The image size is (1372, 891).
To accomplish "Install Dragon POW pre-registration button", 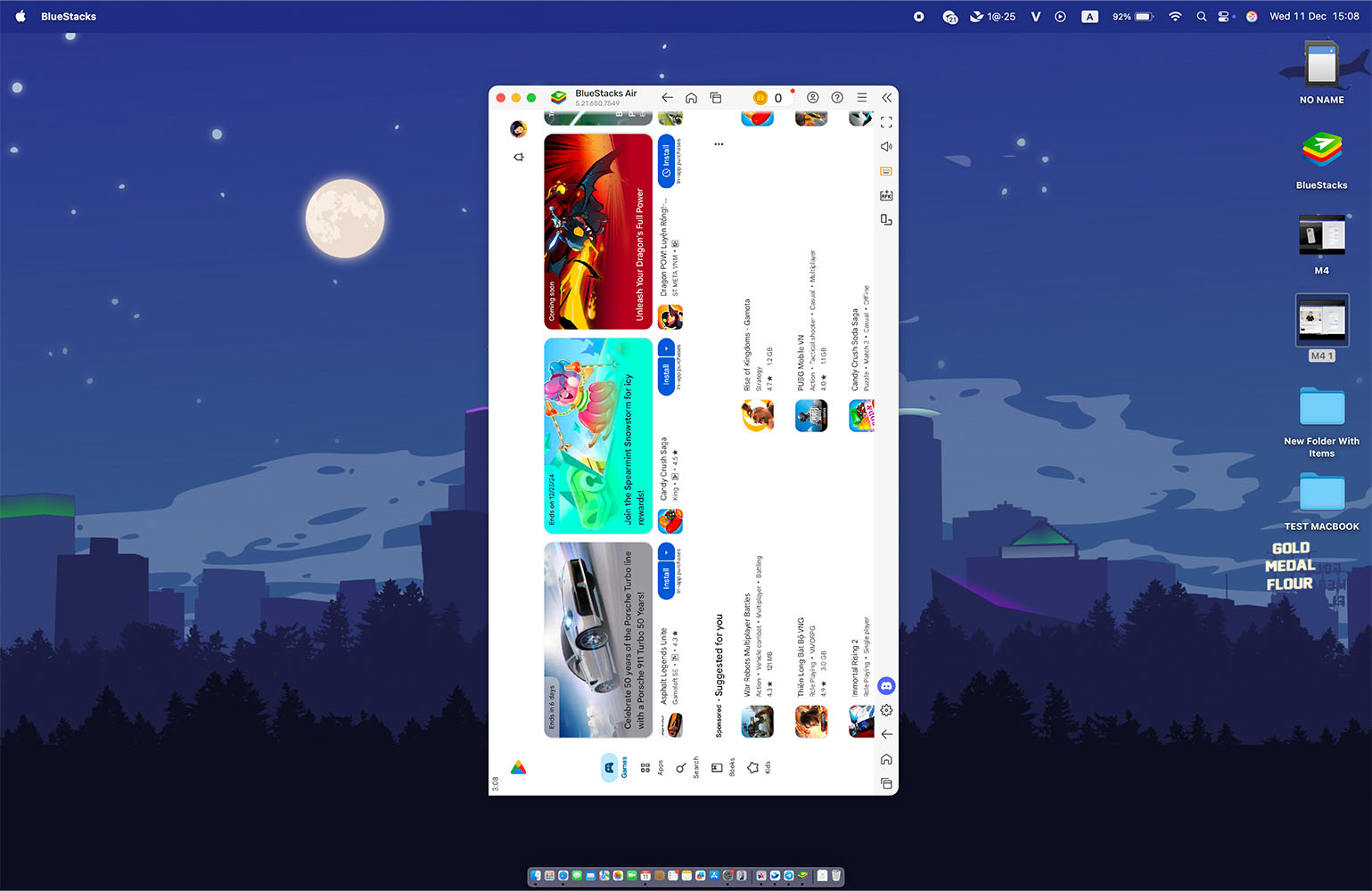I will coord(666,160).
